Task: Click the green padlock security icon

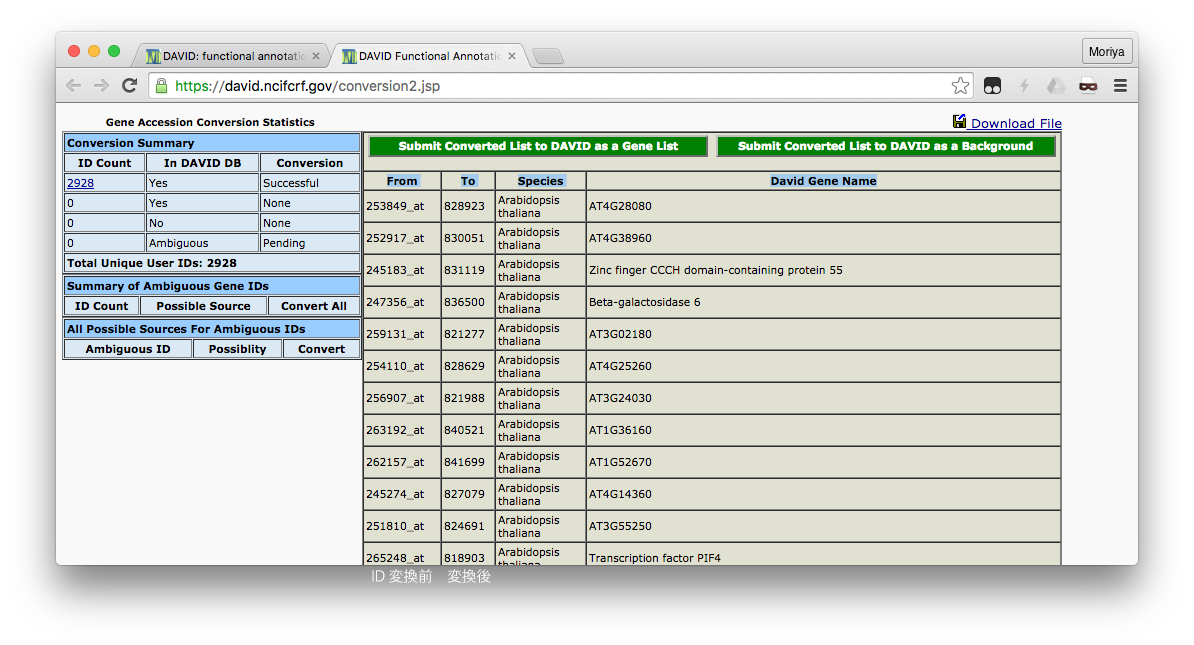Action: coord(161,86)
